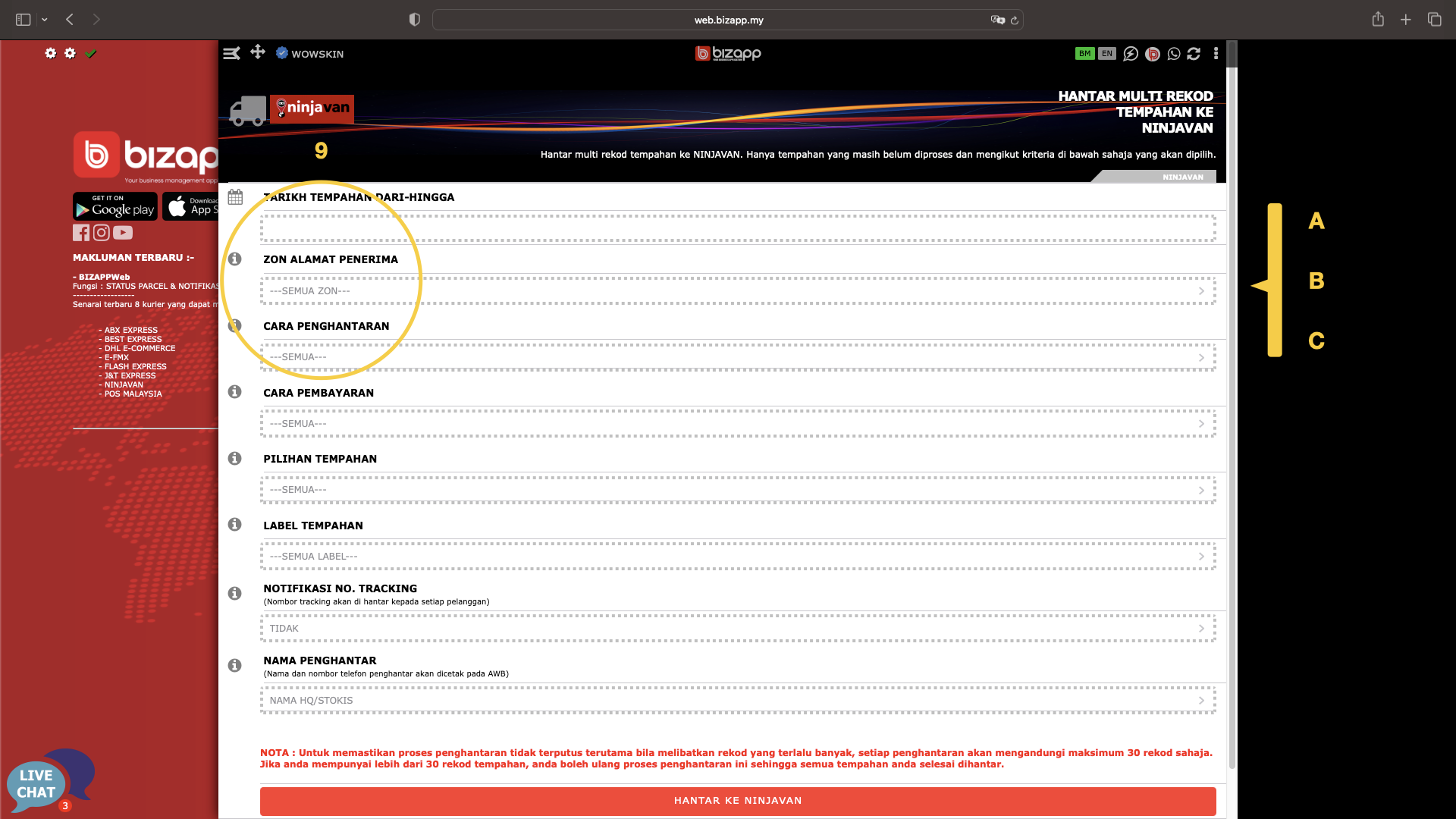Show Safari tab overview
Viewport: 1456px width, 819px height.
(x=1434, y=20)
